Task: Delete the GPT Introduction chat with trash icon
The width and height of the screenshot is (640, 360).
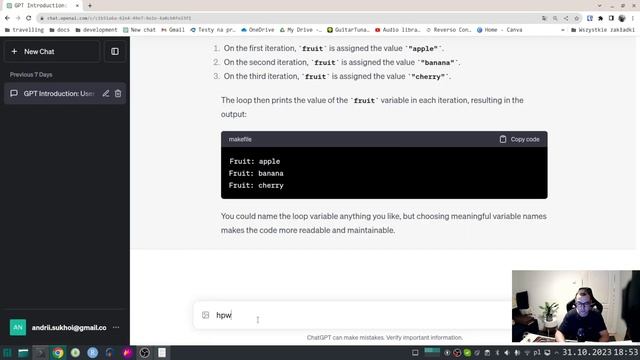Action: [118, 93]
